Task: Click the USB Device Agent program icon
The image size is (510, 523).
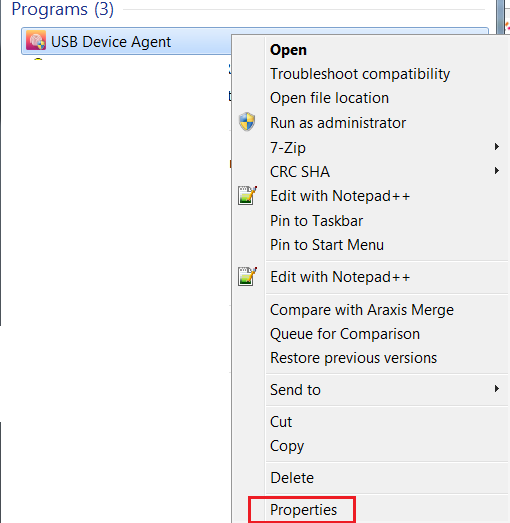Action: pyautogui.click(x=36, y=41)
